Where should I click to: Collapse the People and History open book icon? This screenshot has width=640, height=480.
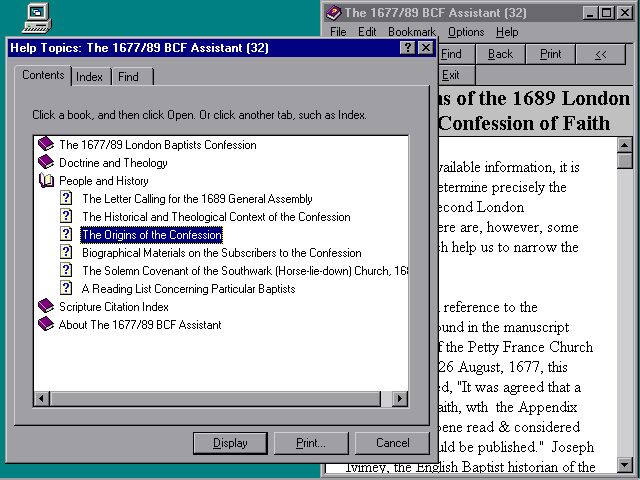pyautogui.click(x=46, y=180)
